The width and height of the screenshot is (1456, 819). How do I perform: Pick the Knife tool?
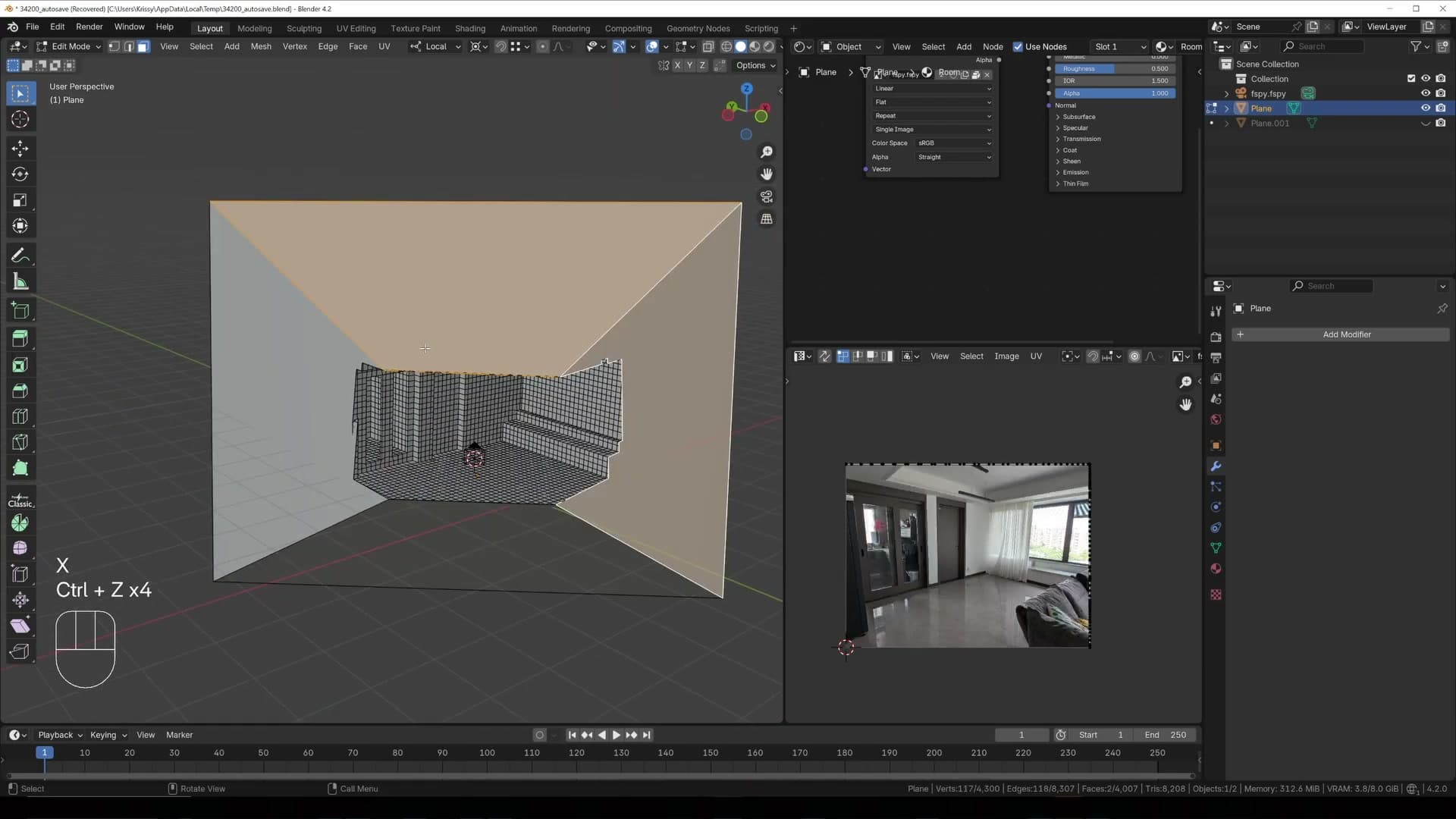(20, 442)
